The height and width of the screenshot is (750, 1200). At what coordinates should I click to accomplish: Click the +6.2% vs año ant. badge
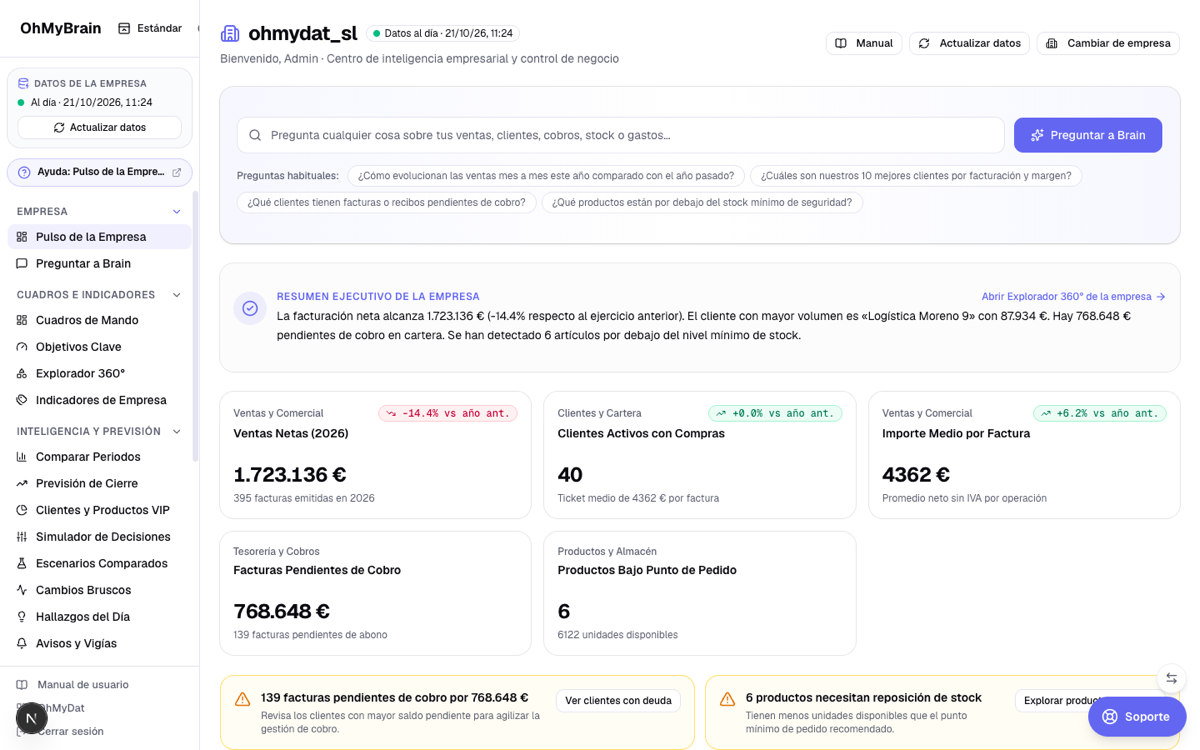click(x=1100, y=413)
